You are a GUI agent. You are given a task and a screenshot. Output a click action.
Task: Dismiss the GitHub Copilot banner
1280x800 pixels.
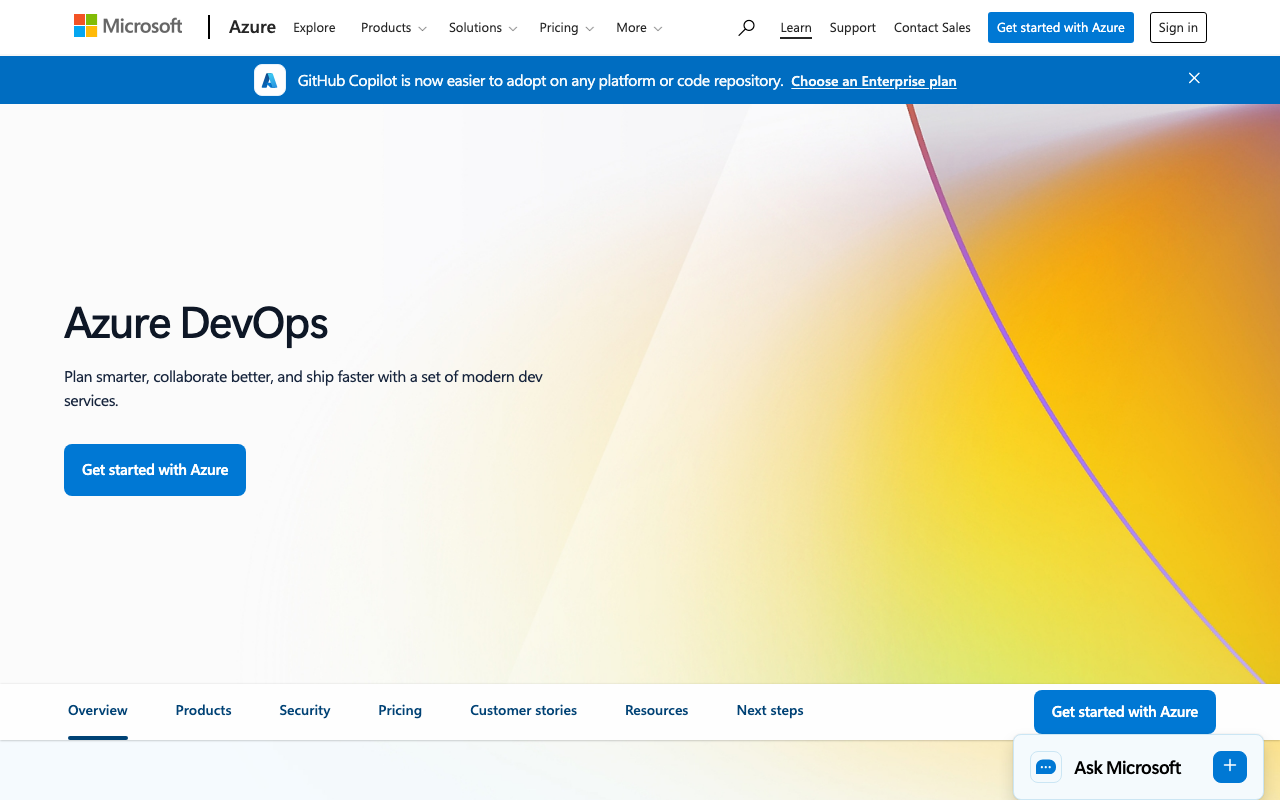(x=1194, y=78)
